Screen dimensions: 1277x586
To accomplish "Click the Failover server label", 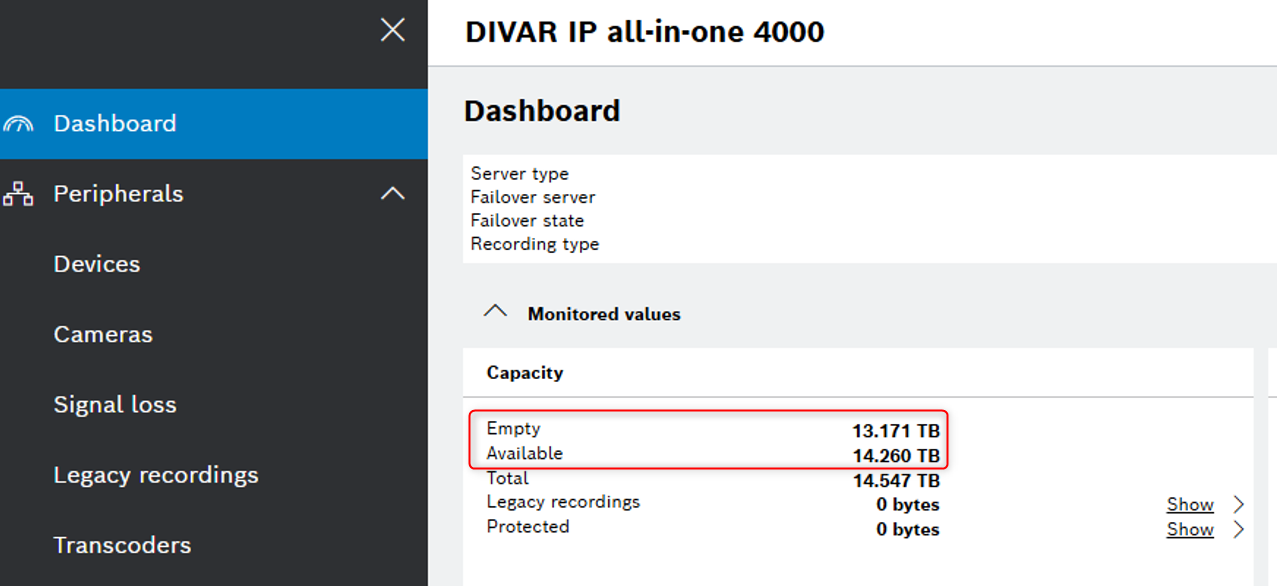I will click(x=533, y=197).
